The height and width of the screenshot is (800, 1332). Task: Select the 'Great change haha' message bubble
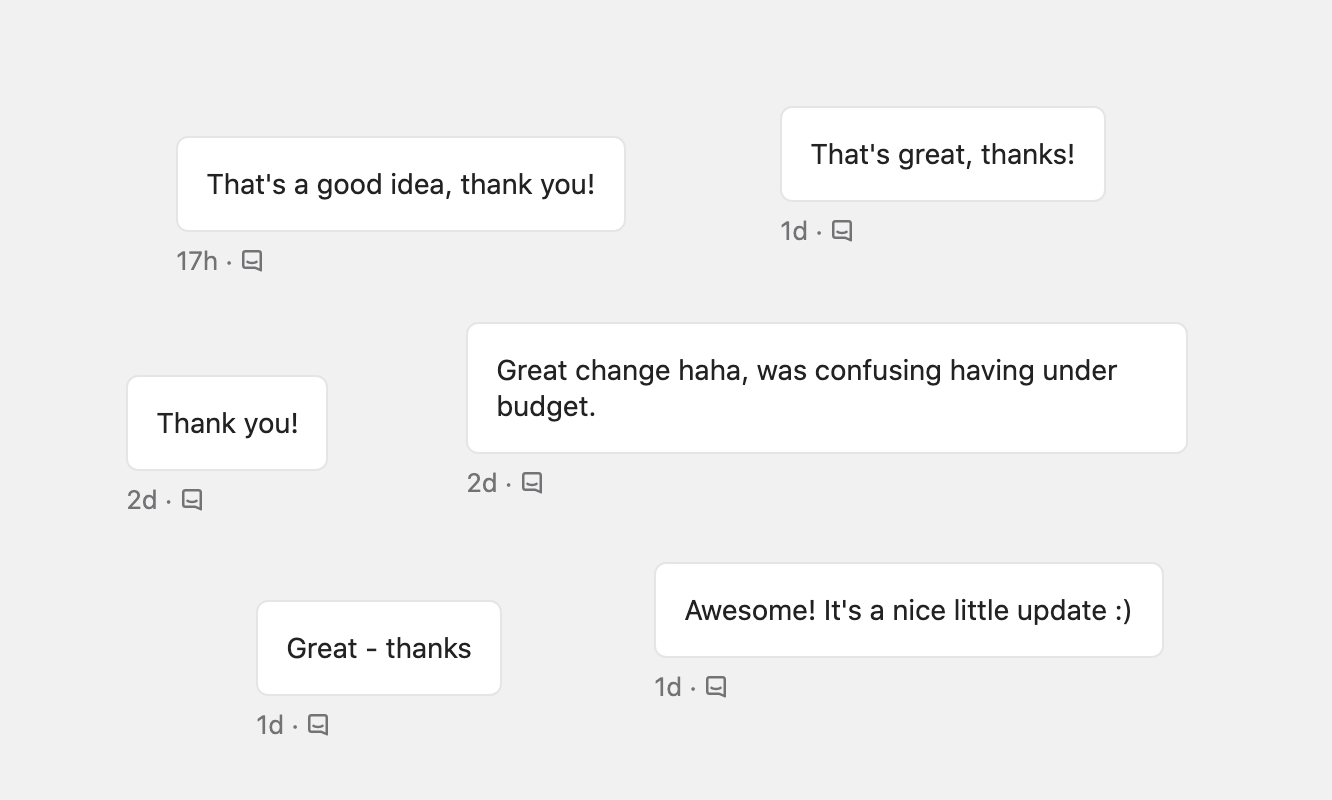tap(827, 388)
